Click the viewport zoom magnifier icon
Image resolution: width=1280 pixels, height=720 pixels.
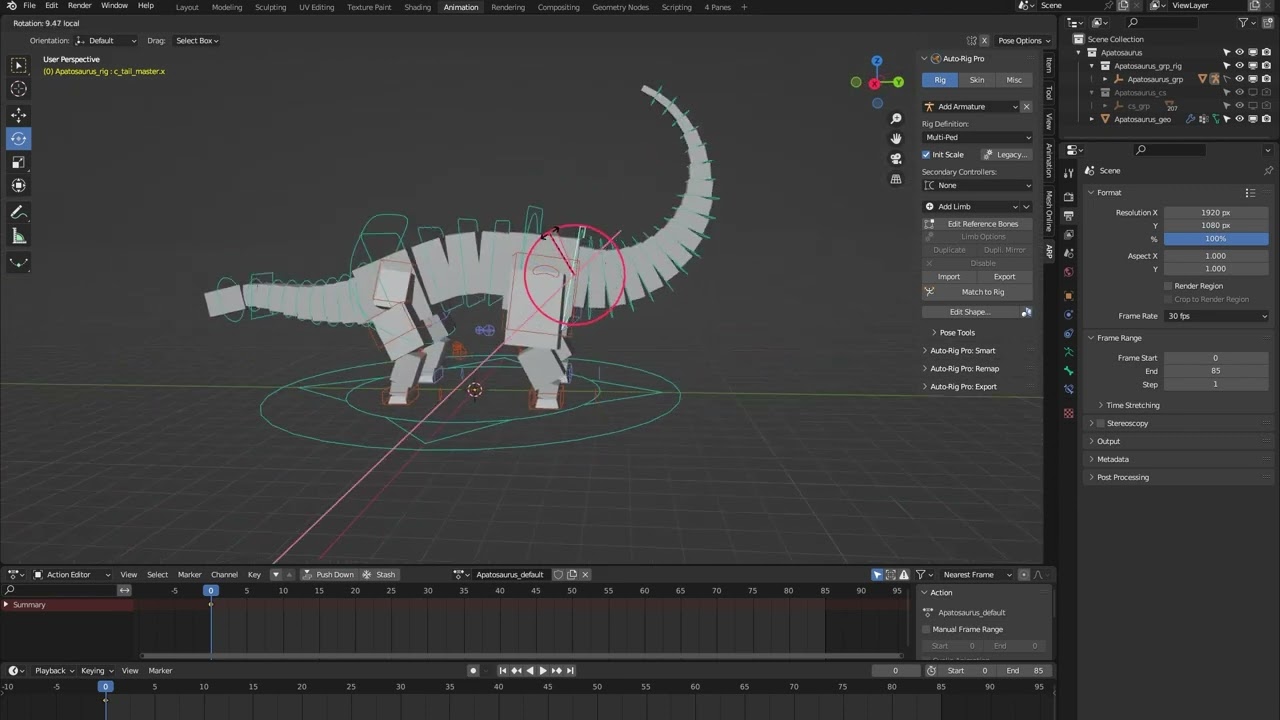coord(896,119)
